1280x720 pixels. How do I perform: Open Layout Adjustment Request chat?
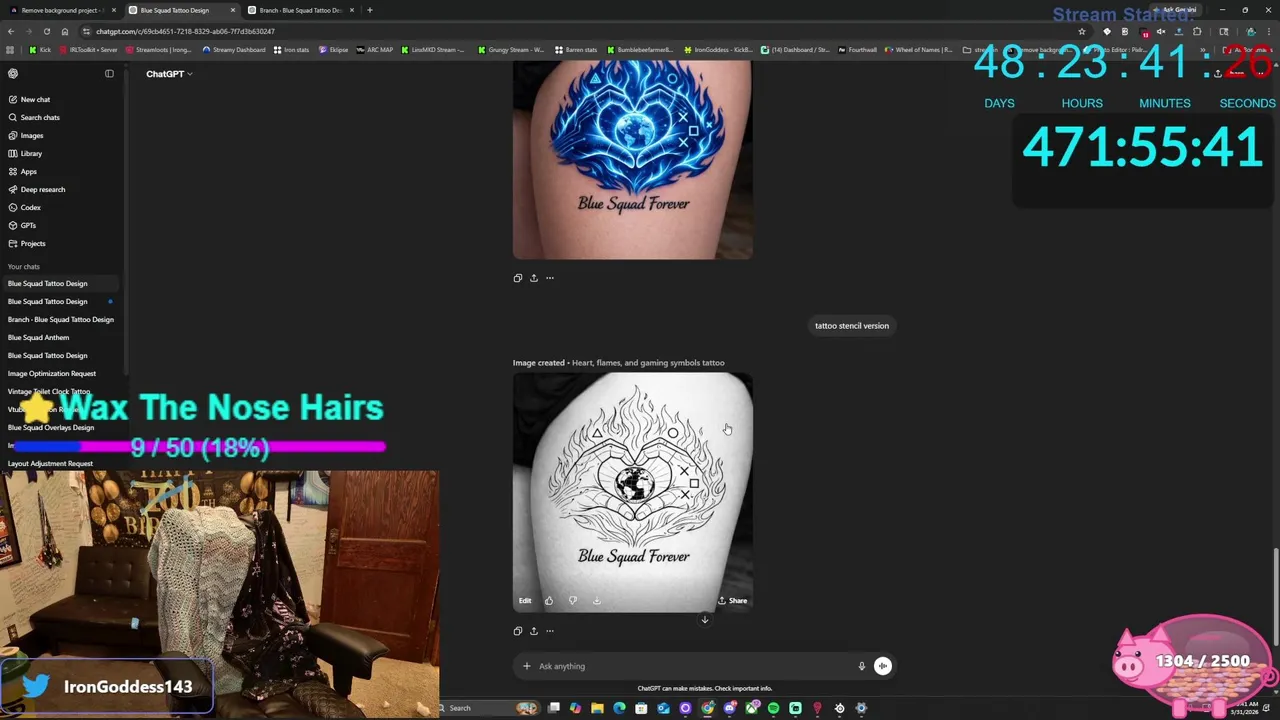60,463
